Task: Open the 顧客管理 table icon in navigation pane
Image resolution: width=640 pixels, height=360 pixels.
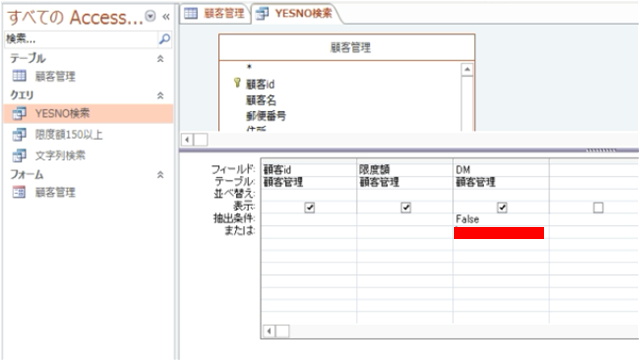Action: (x=19, y=76)
